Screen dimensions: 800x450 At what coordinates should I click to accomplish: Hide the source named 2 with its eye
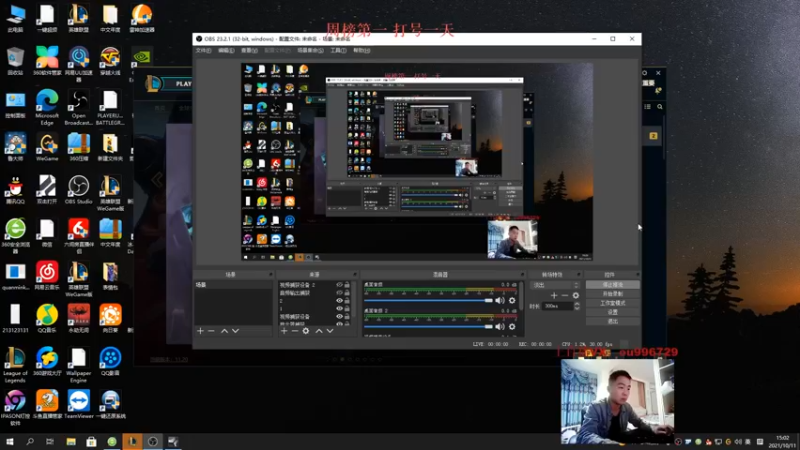coord(339,301)
